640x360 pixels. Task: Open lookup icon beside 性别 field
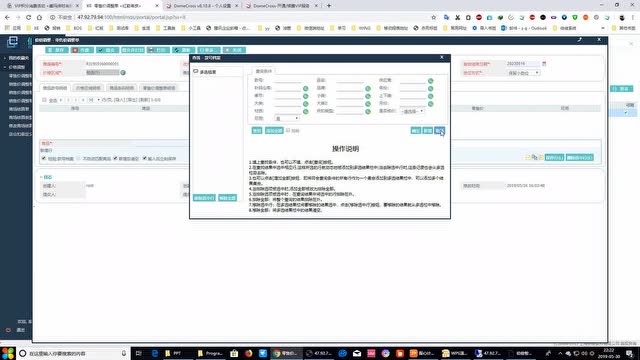[305, 111]
